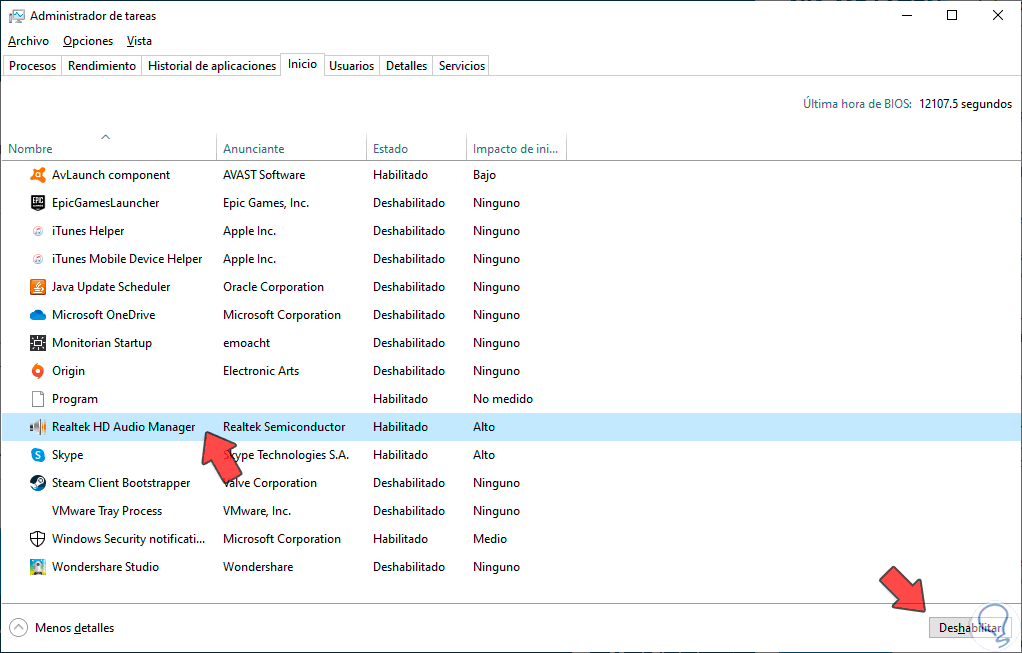
Task: Switch to the Servicios tab
Action: tap(461, 66)
